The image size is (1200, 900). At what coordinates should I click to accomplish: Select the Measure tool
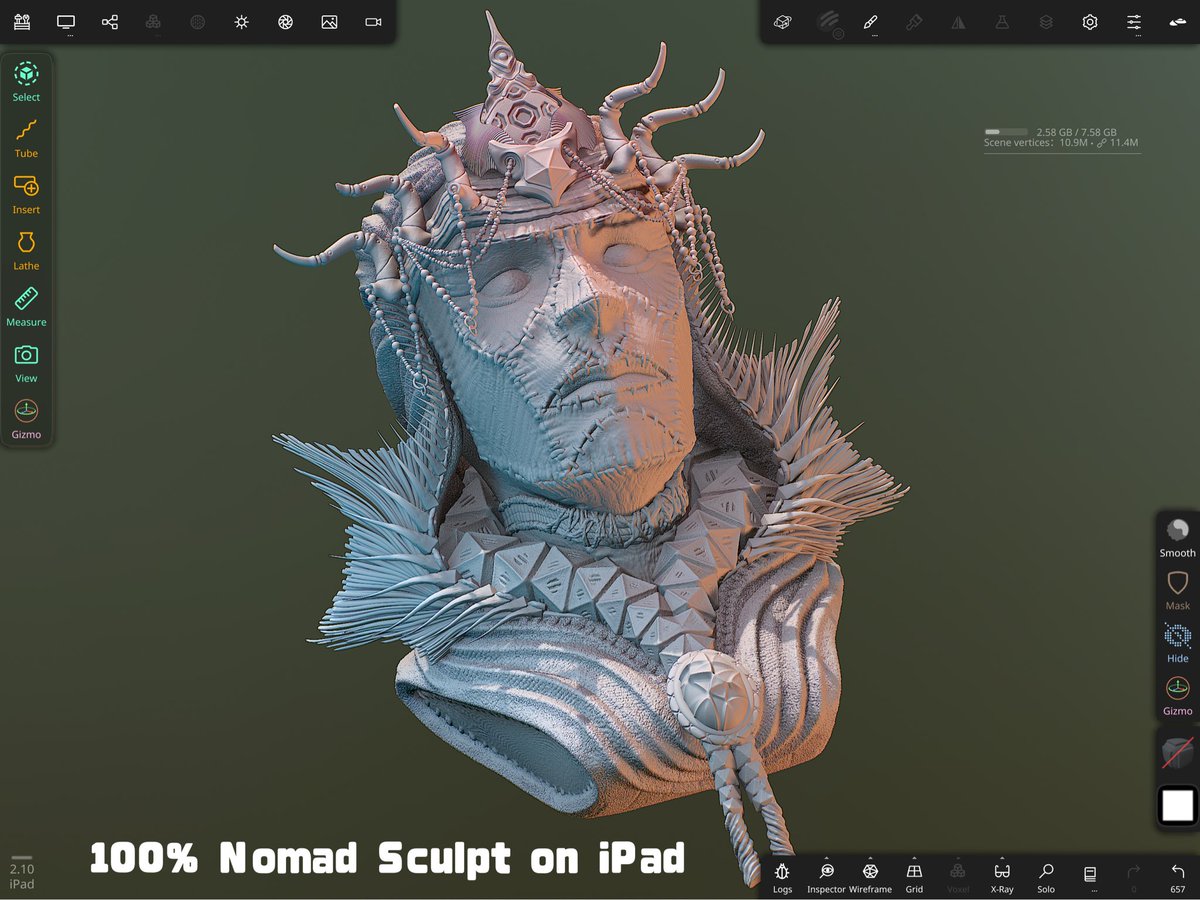tap(26, 306)
